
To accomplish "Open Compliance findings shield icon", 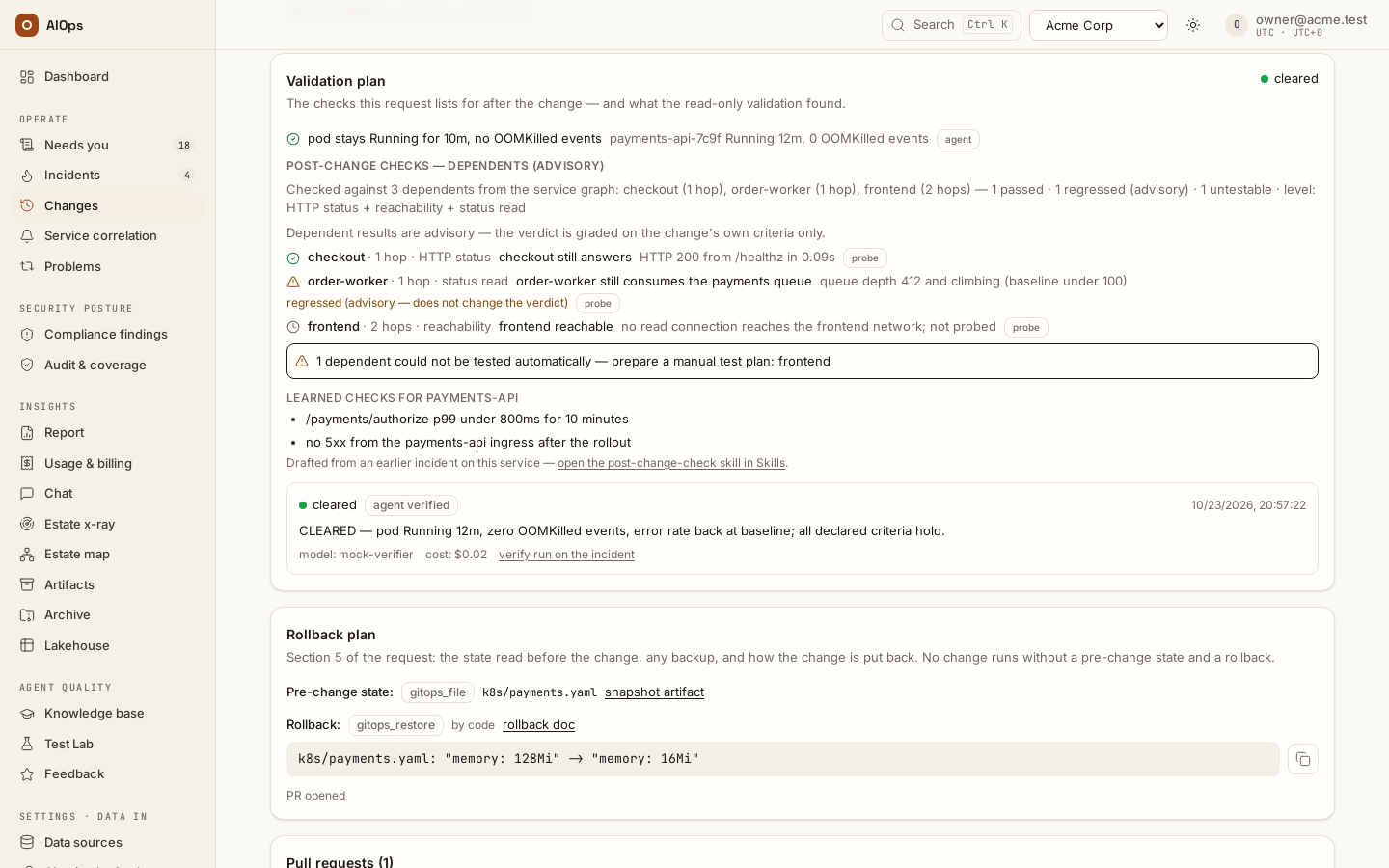I will [27, 335].
